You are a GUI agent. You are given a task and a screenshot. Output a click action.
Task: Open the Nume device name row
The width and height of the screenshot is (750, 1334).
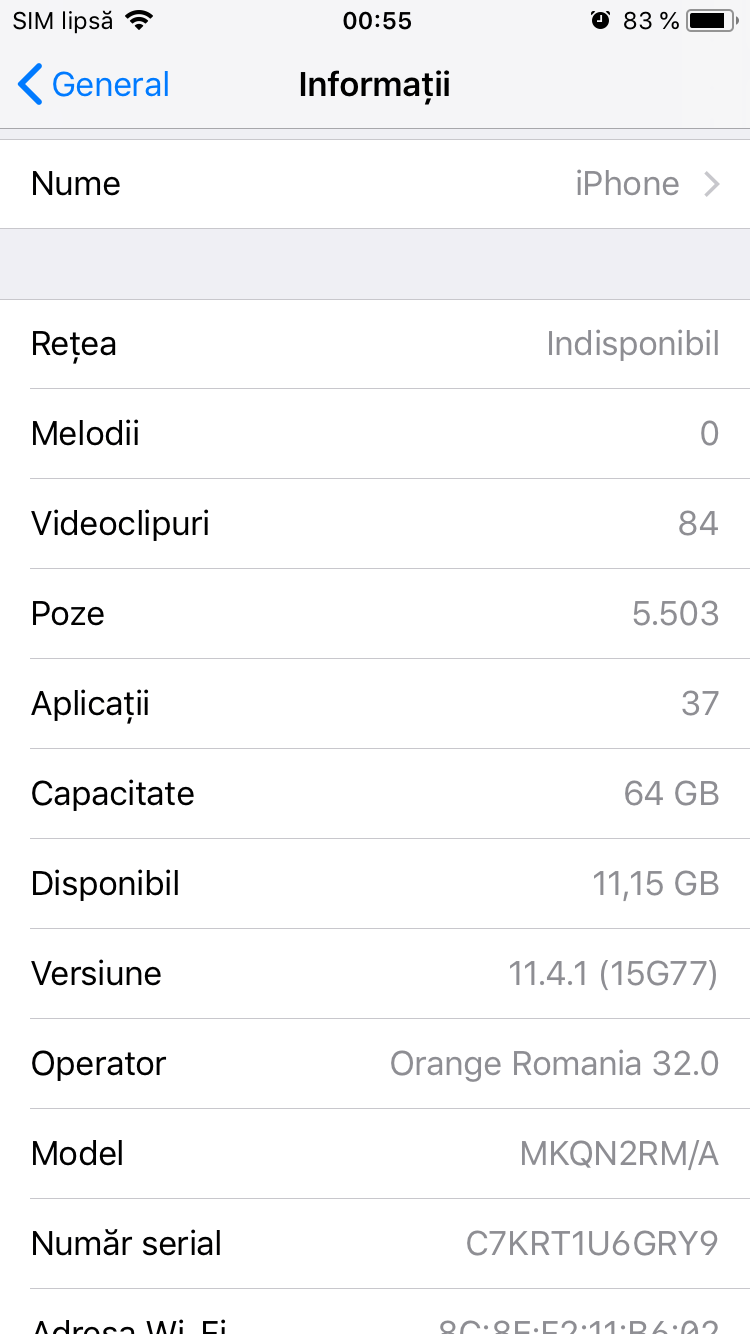(x=375, y=184)
